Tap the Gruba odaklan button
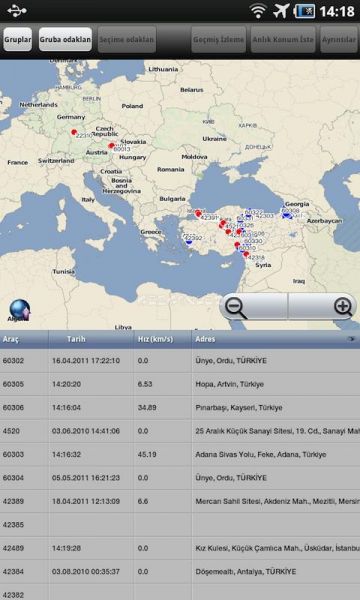Viewport: 360px width, 600px height. [65, 39]
